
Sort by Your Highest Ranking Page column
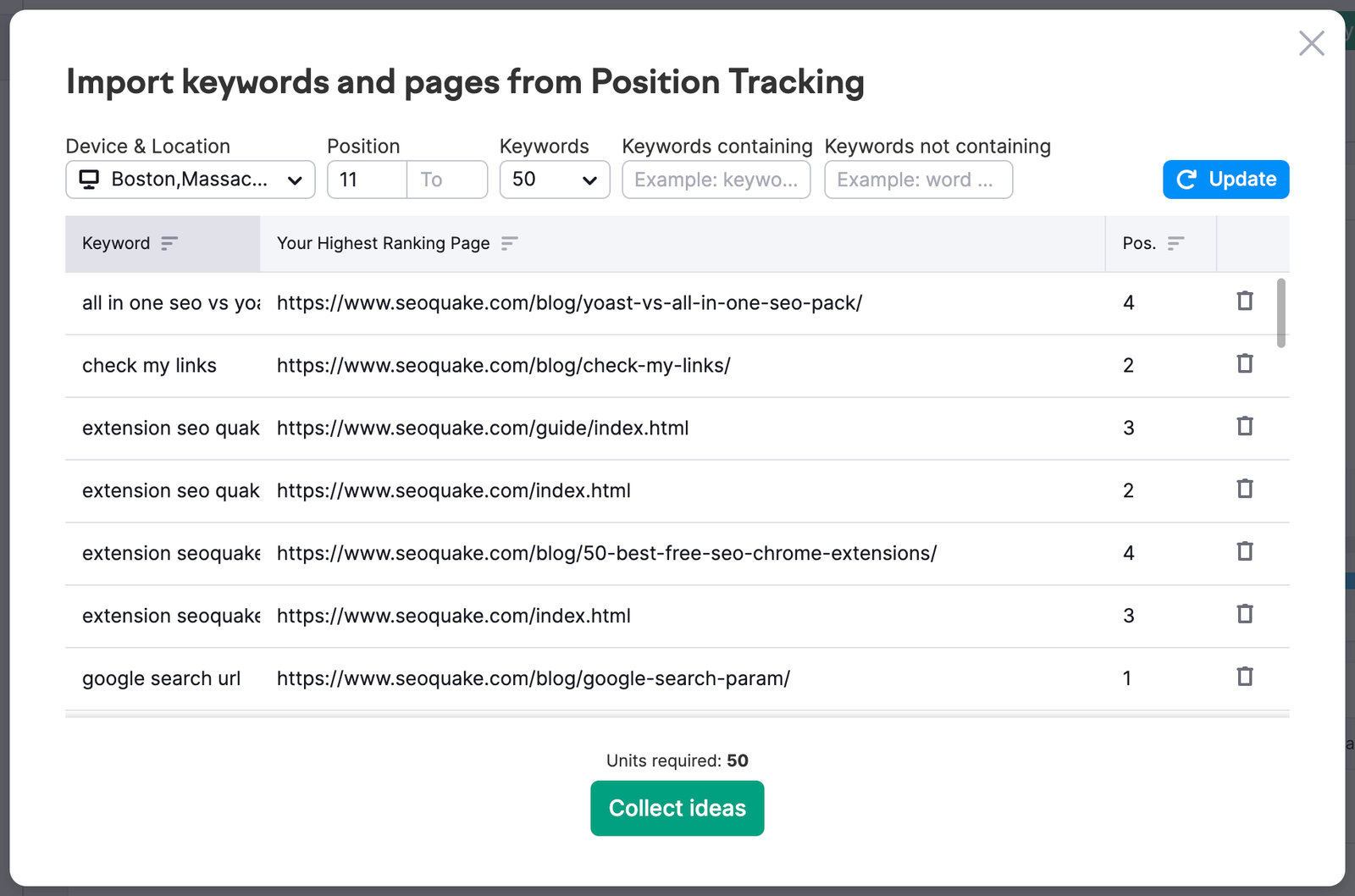510,243
